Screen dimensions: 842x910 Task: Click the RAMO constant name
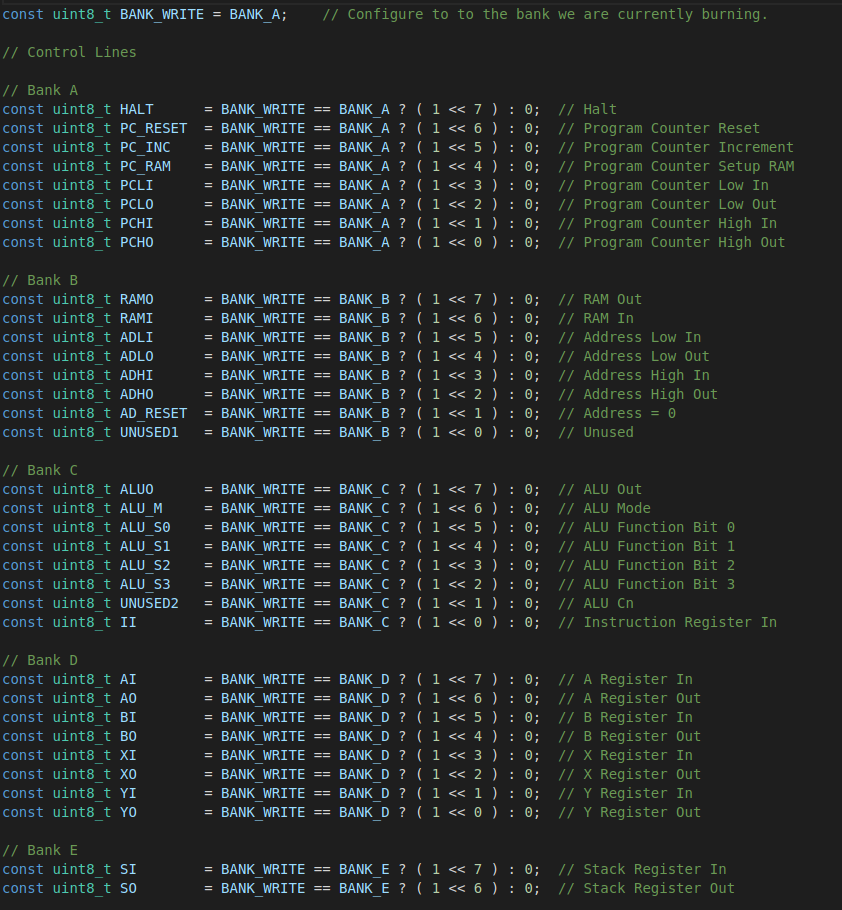coord(136,299)
